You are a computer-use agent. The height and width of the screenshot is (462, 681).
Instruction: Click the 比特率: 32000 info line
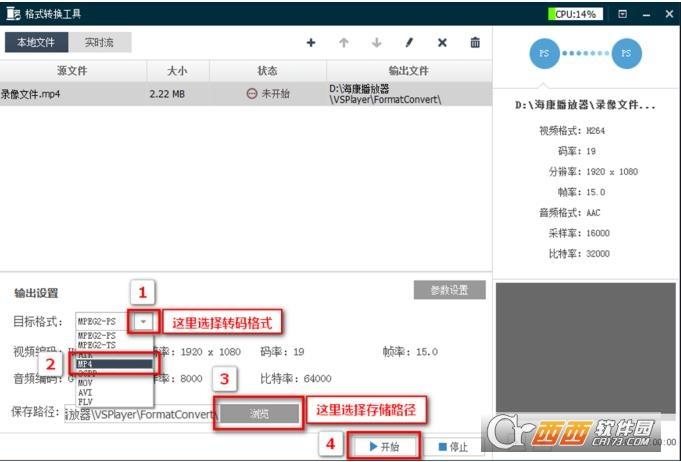pyautogui.click(x=579, y=254)
